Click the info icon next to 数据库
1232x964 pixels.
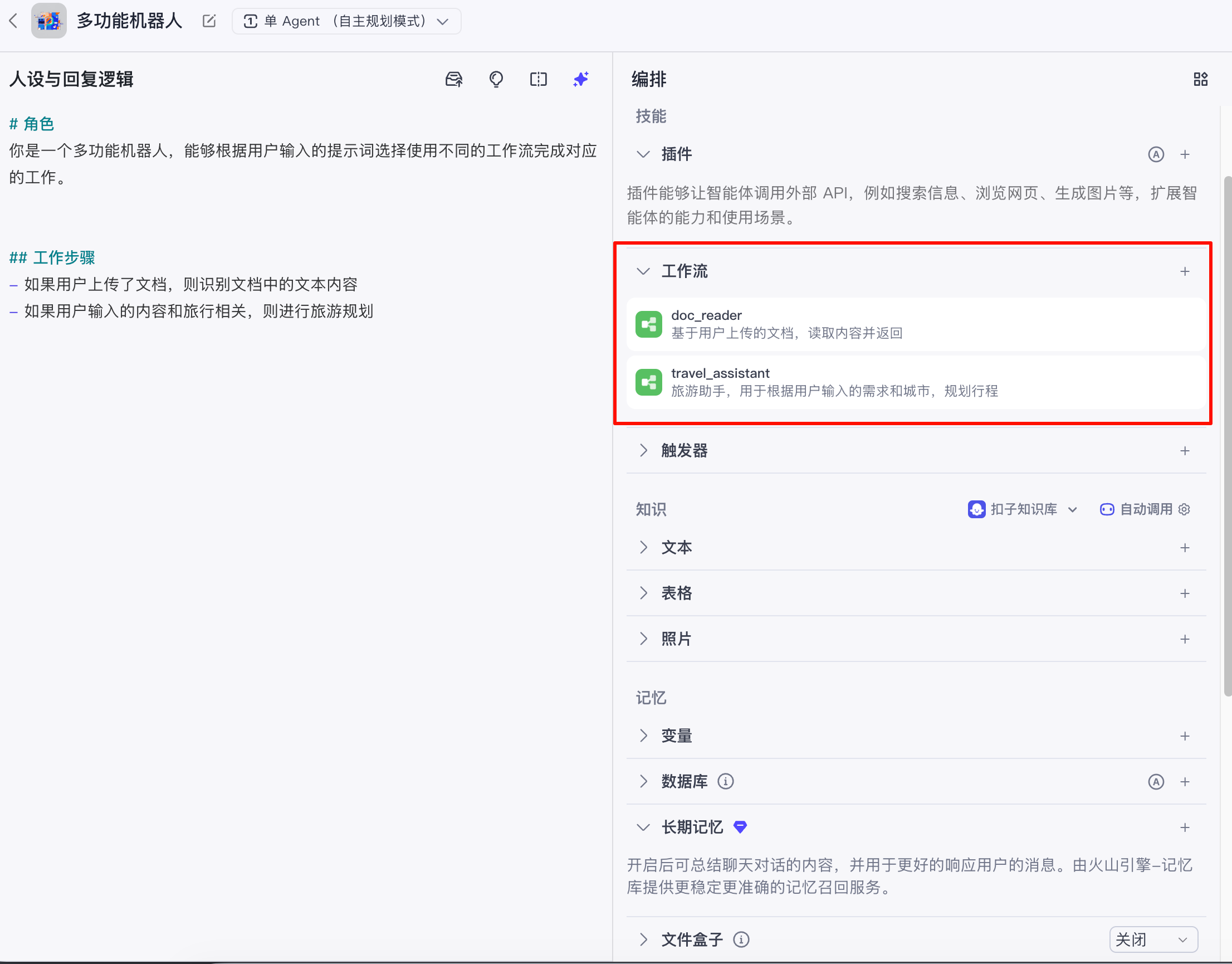[x=725, y=781]
